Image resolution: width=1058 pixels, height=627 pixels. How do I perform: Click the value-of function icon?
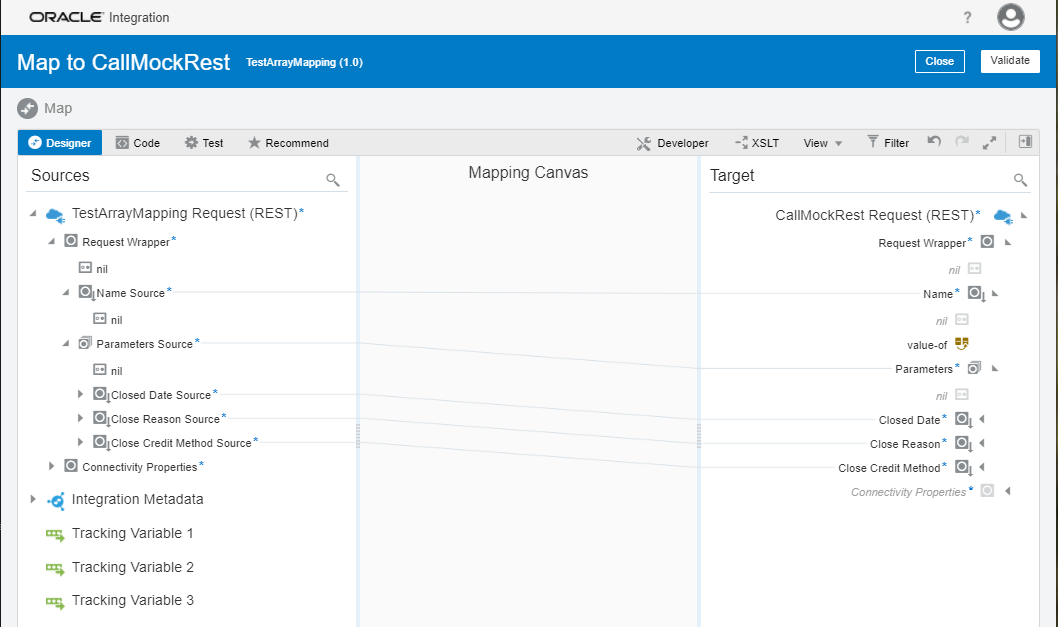(962, 344)
